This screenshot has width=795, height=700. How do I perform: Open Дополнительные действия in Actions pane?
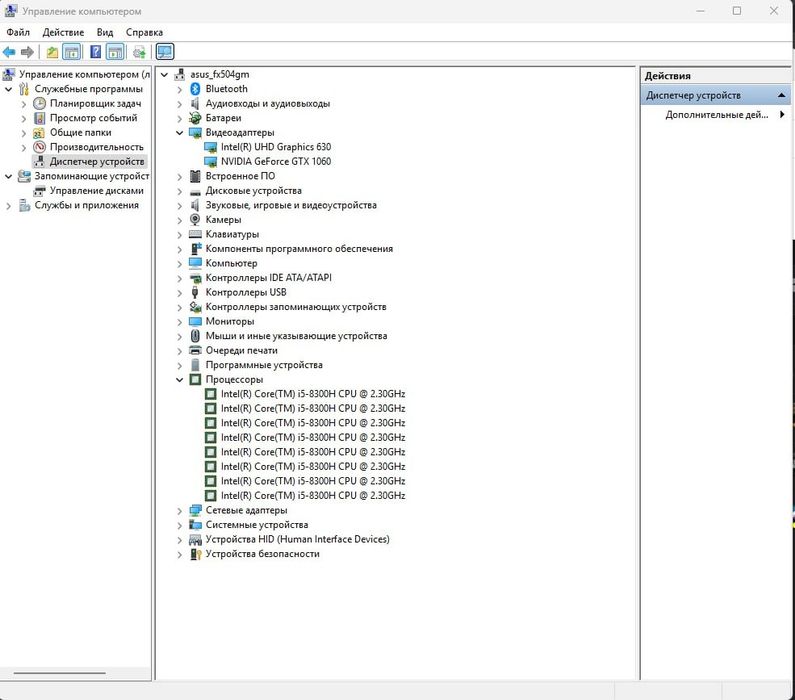[x=716, y=115]
